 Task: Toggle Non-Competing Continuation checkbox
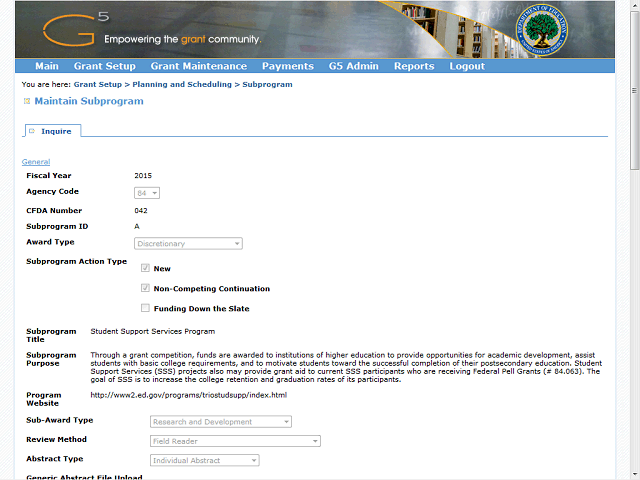click(145, 288)
